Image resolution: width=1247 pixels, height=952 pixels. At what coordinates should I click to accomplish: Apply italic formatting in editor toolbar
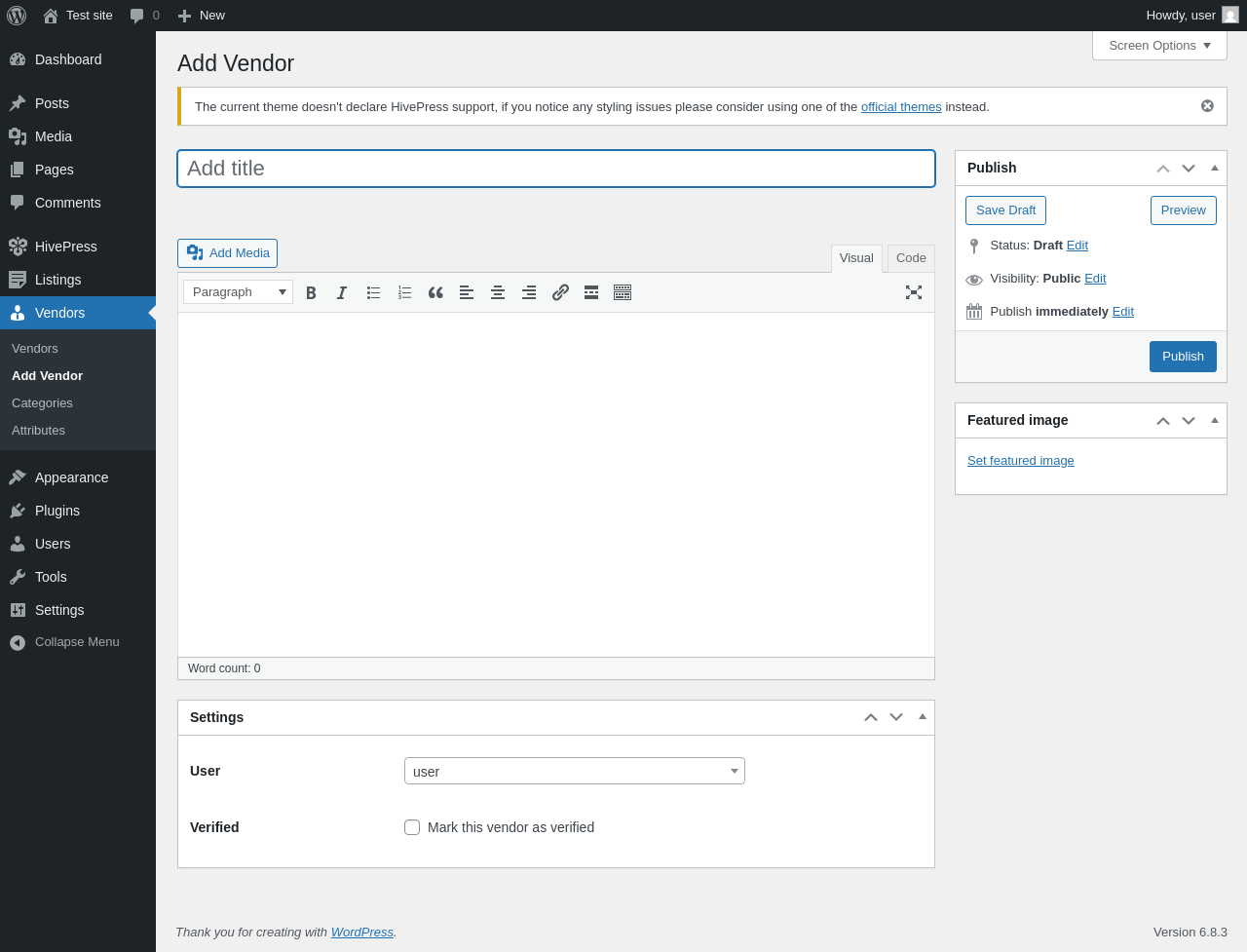pos(342,292)
